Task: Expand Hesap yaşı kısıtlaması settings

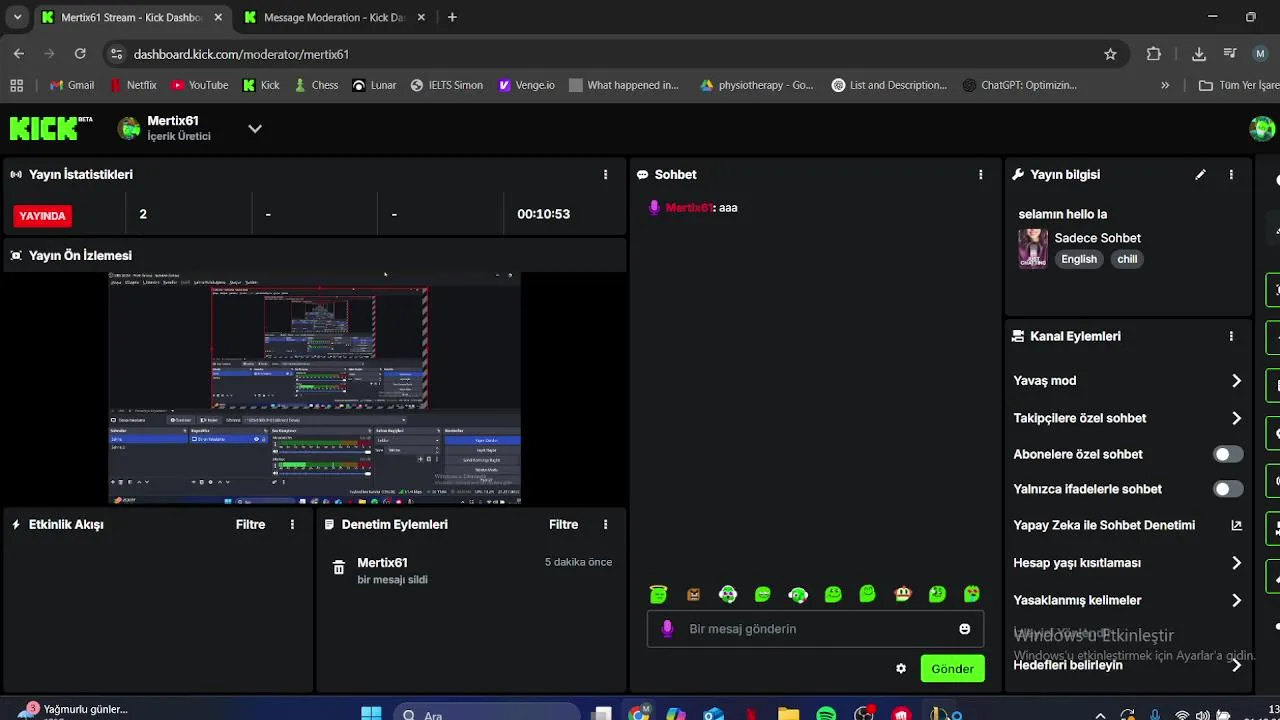Action: point(1236,563)
